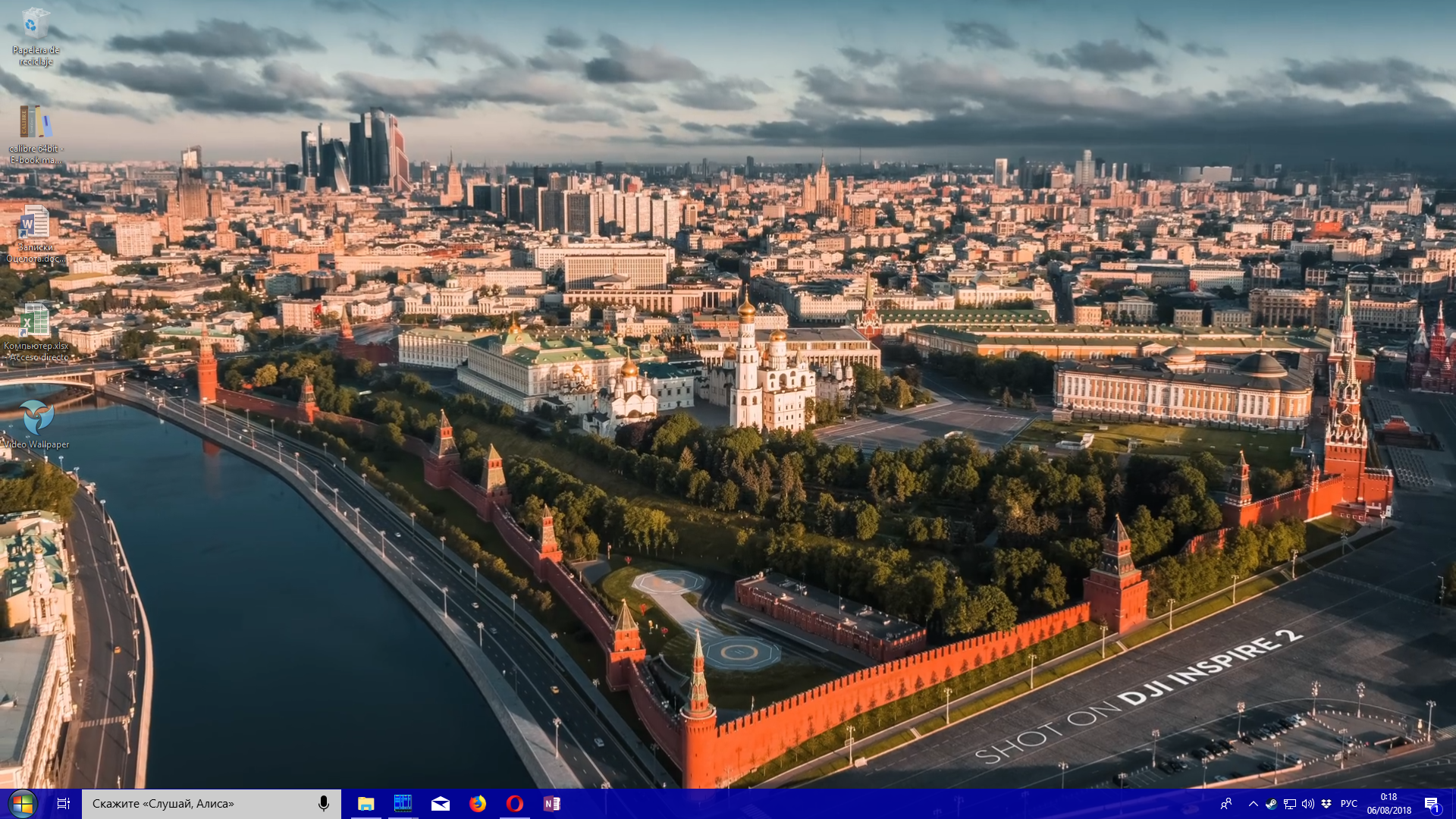Viewport: 1456px width, 819px height.
Task: Open the blue file manager taskbar app
Action: click(x=403, y=804)
